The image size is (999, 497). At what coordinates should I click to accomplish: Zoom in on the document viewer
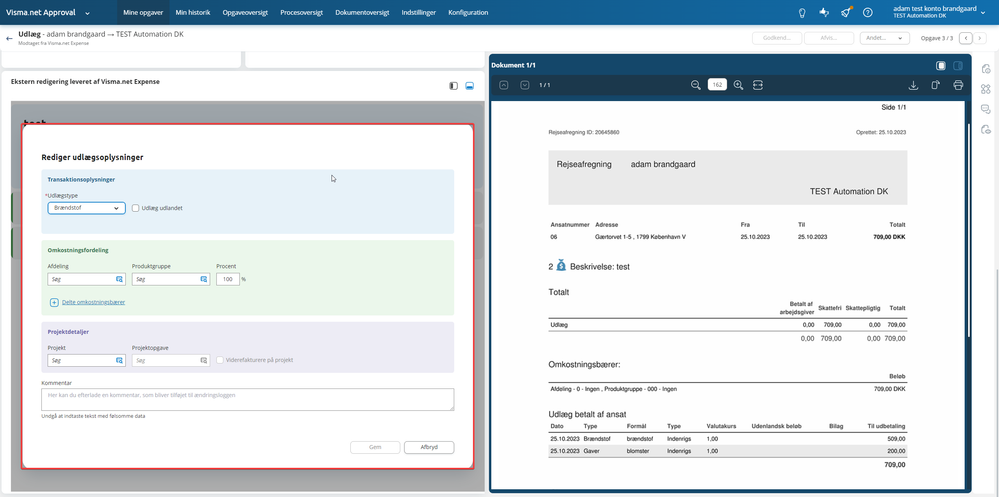pyautogui.click(x=738, y=85)
